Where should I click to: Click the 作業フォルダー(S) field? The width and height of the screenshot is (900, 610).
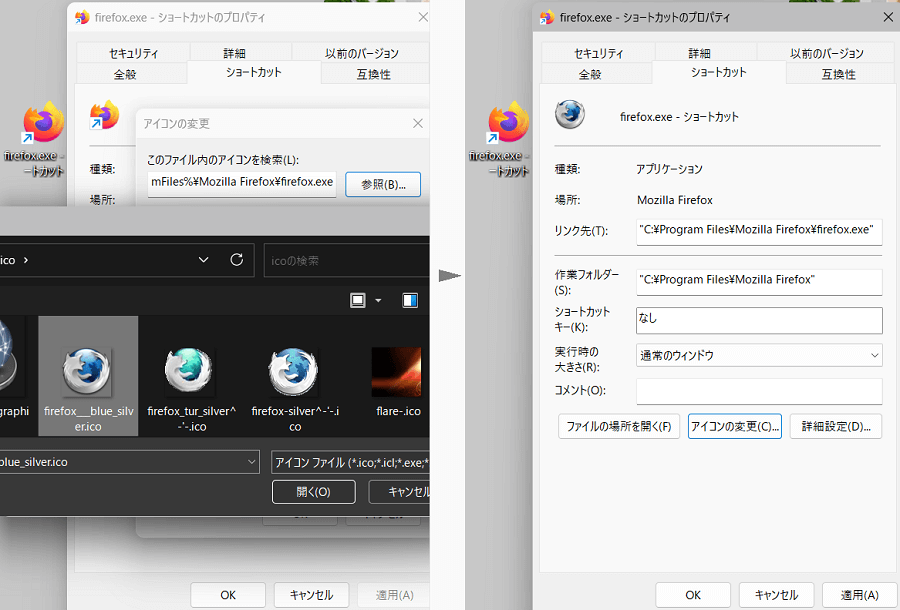[x=759, y=282]
